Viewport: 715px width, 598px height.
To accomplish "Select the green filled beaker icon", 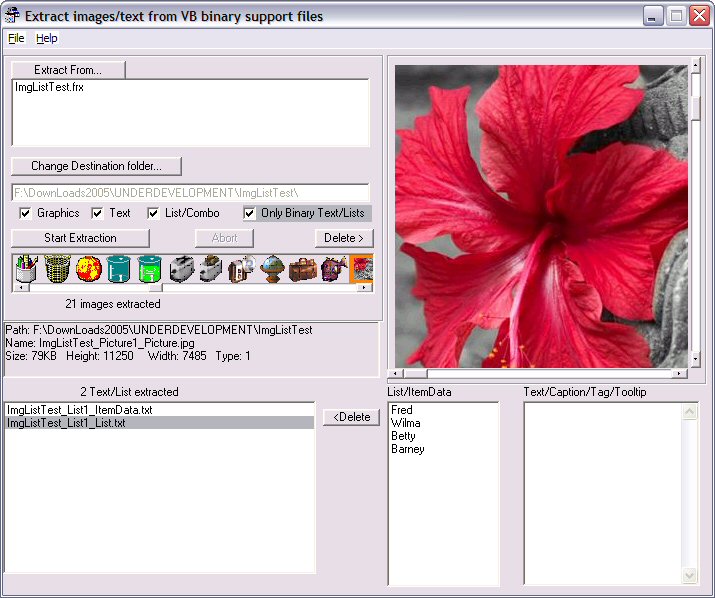I will coord(150,268).
